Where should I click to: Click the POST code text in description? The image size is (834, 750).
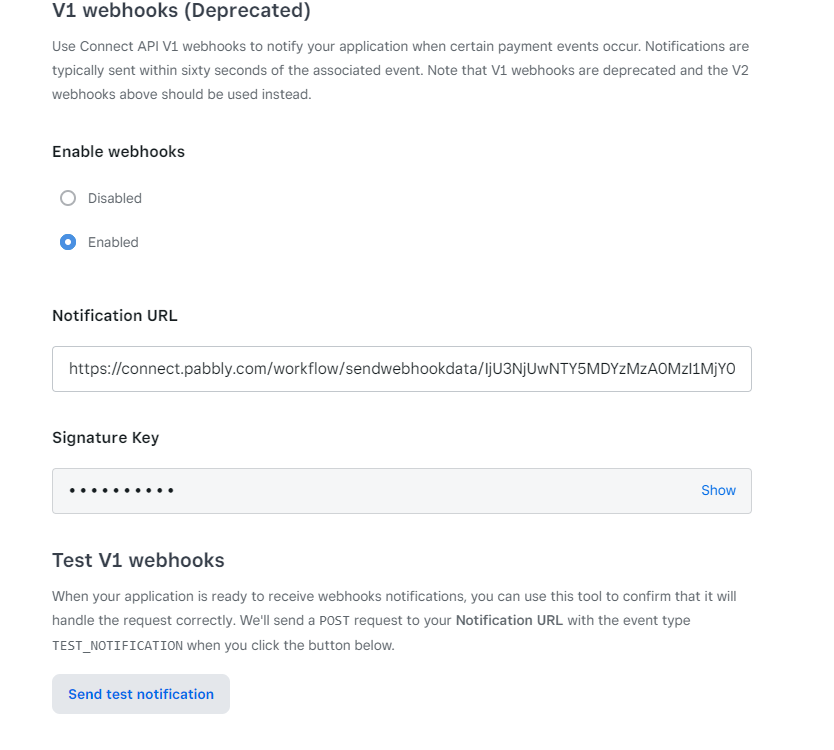coord(334,621)
